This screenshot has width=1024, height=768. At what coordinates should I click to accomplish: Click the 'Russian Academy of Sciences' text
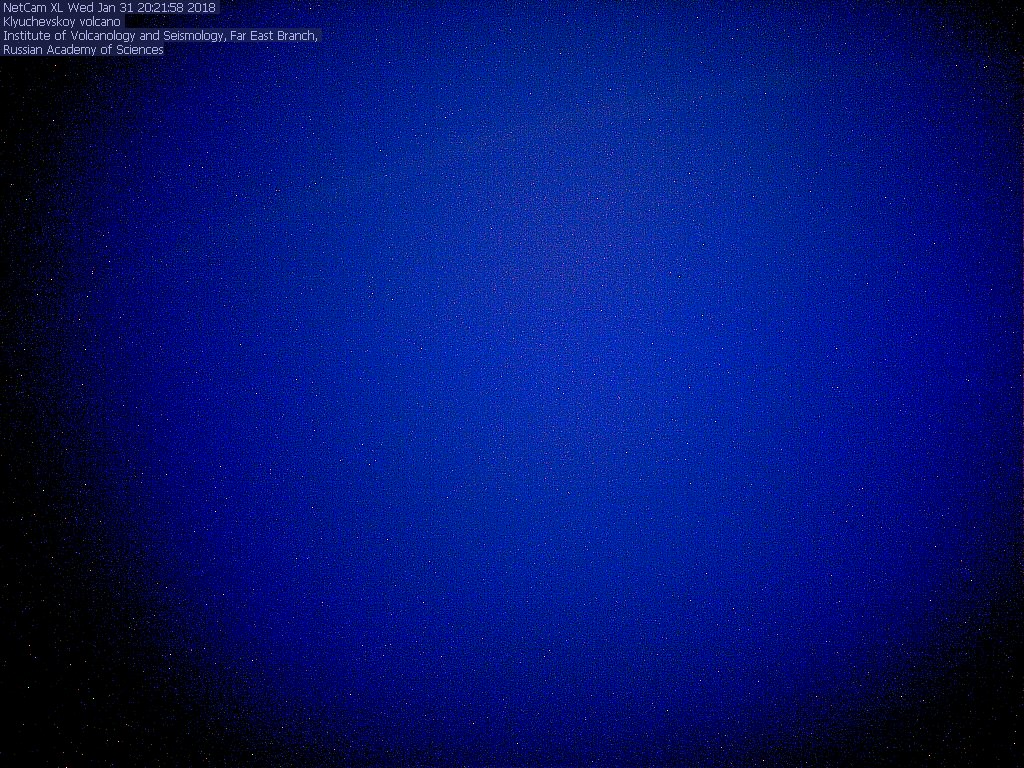point(84,50)
